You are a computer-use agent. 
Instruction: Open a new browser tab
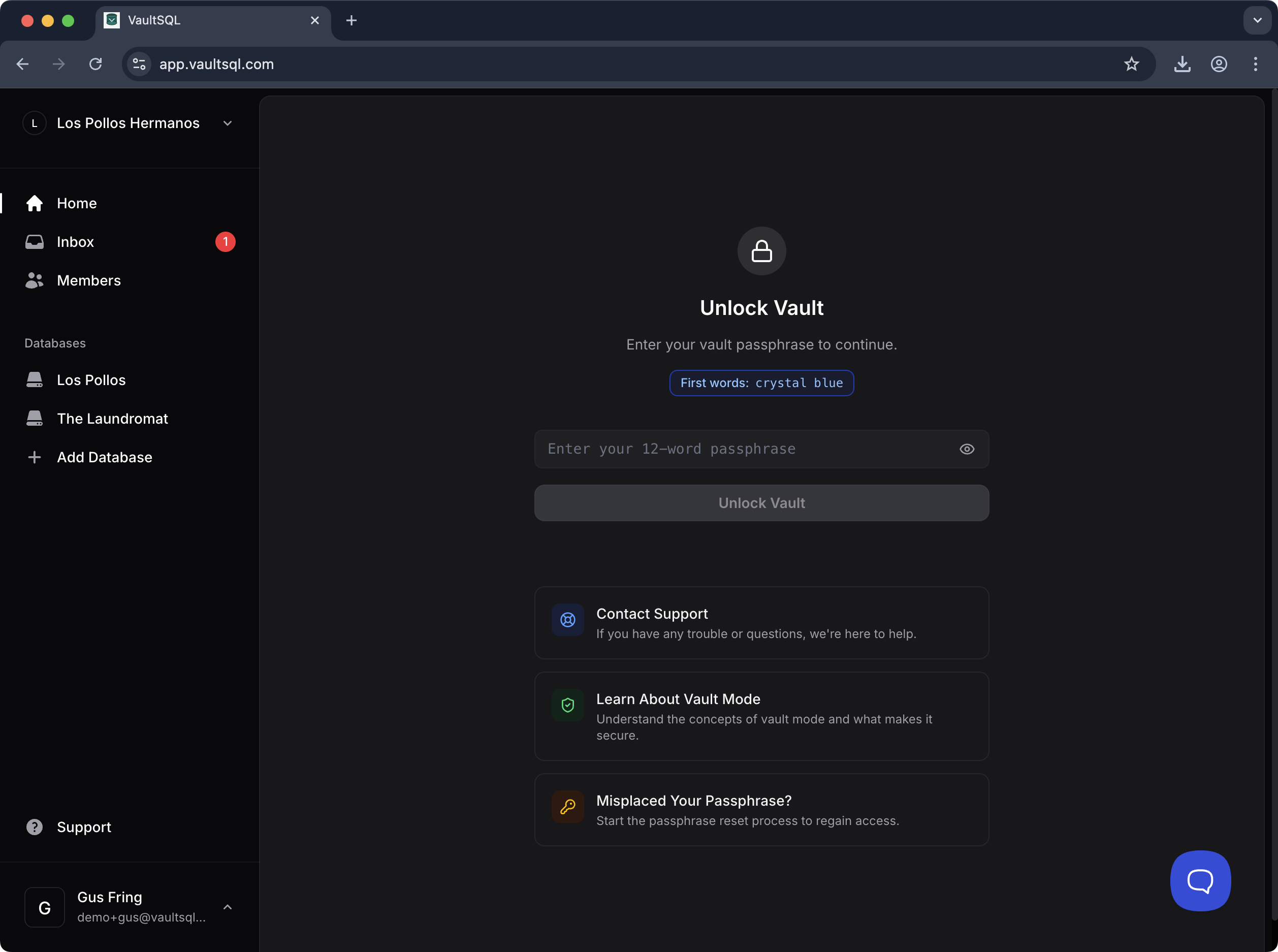[x=352, y=21]
